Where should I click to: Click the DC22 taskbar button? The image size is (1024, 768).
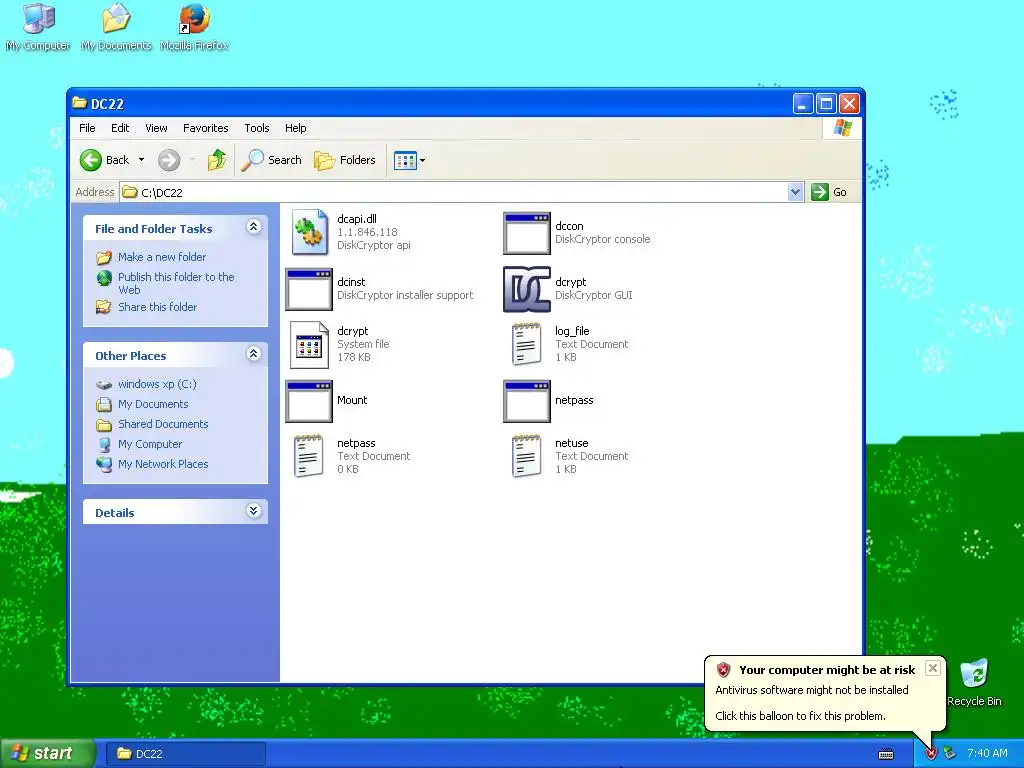(x=187, y=754)
